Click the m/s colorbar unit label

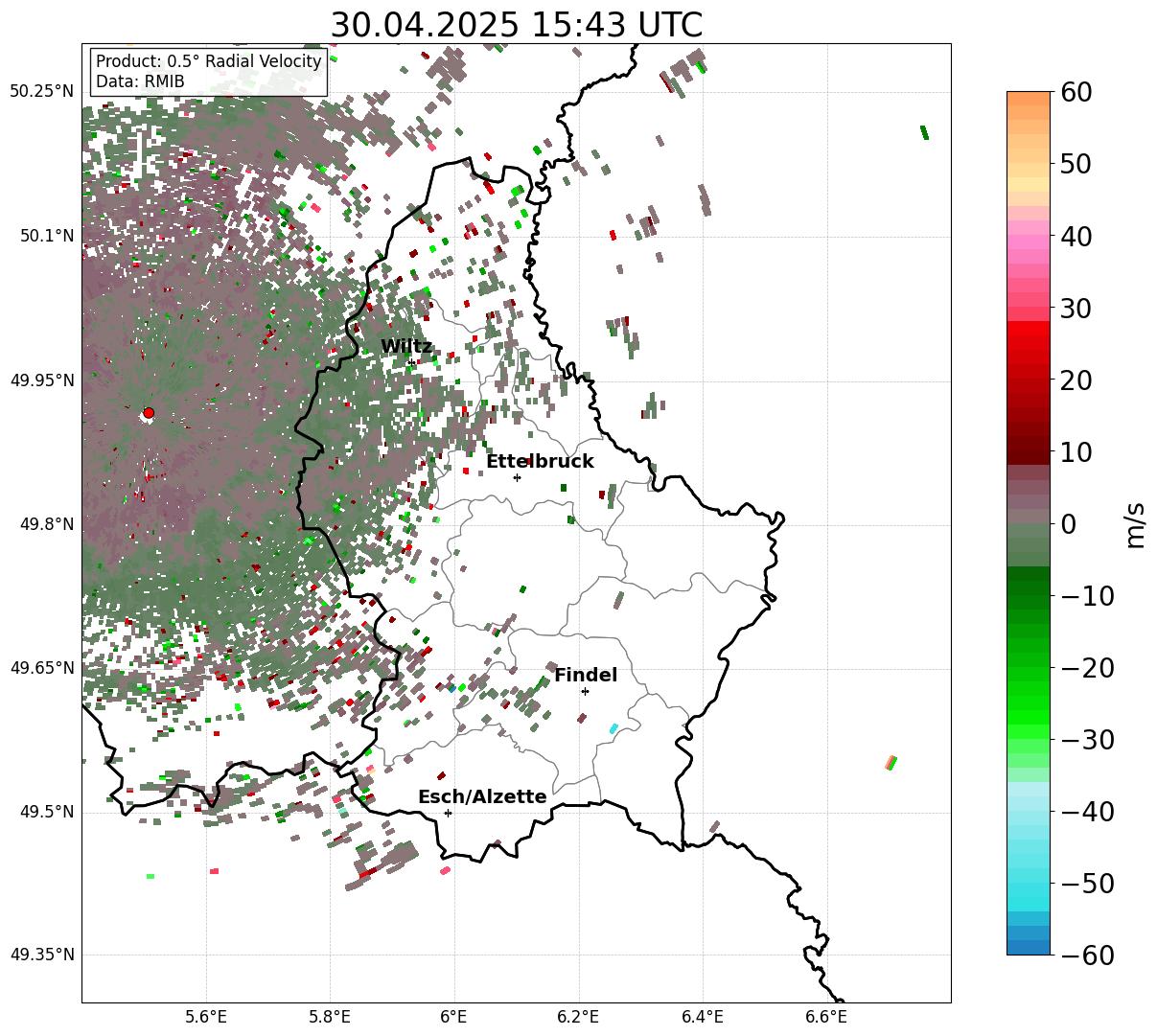click(x=1135, y=523)
